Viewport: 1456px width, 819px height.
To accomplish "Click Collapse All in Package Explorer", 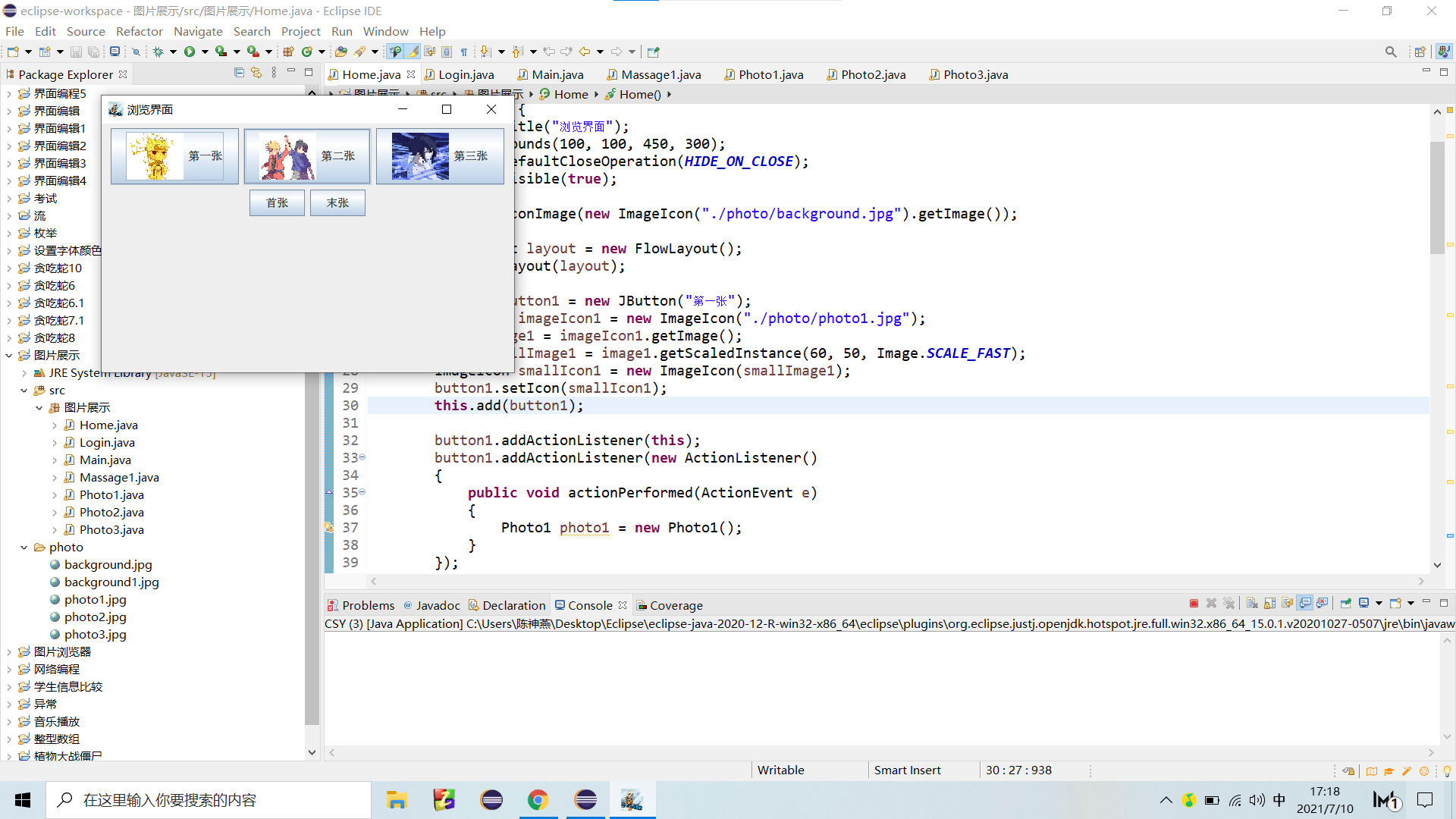I will (239, 73).
